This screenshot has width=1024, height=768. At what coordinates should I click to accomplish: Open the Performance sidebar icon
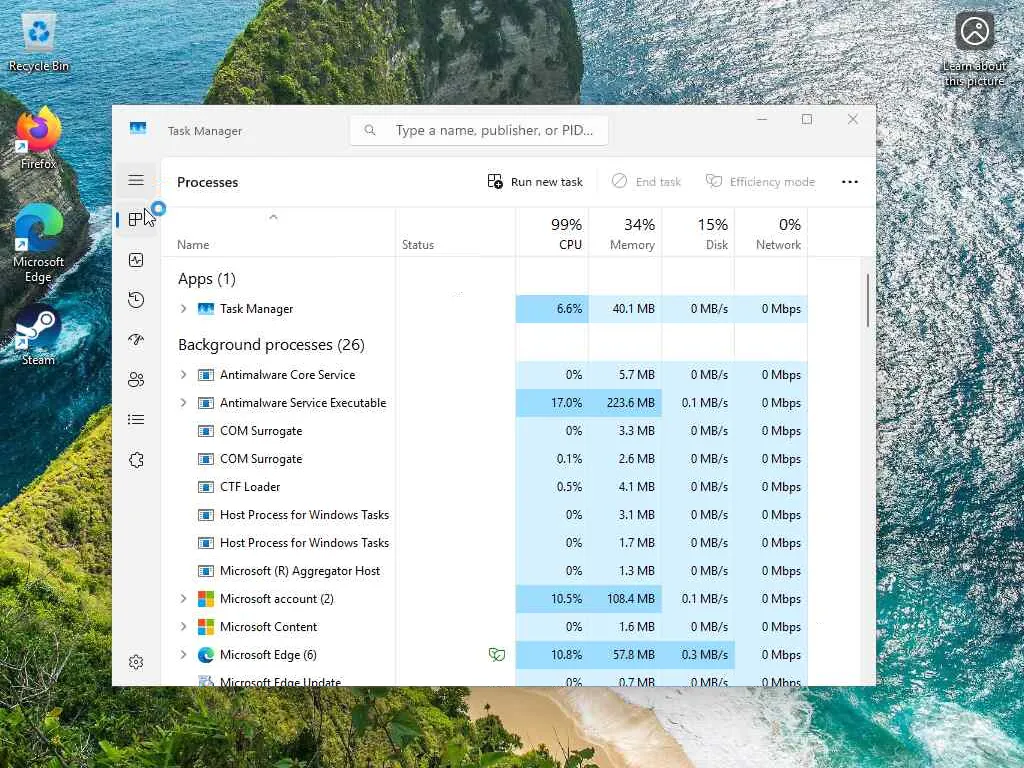pyautogui.click(x=136, y=260)
